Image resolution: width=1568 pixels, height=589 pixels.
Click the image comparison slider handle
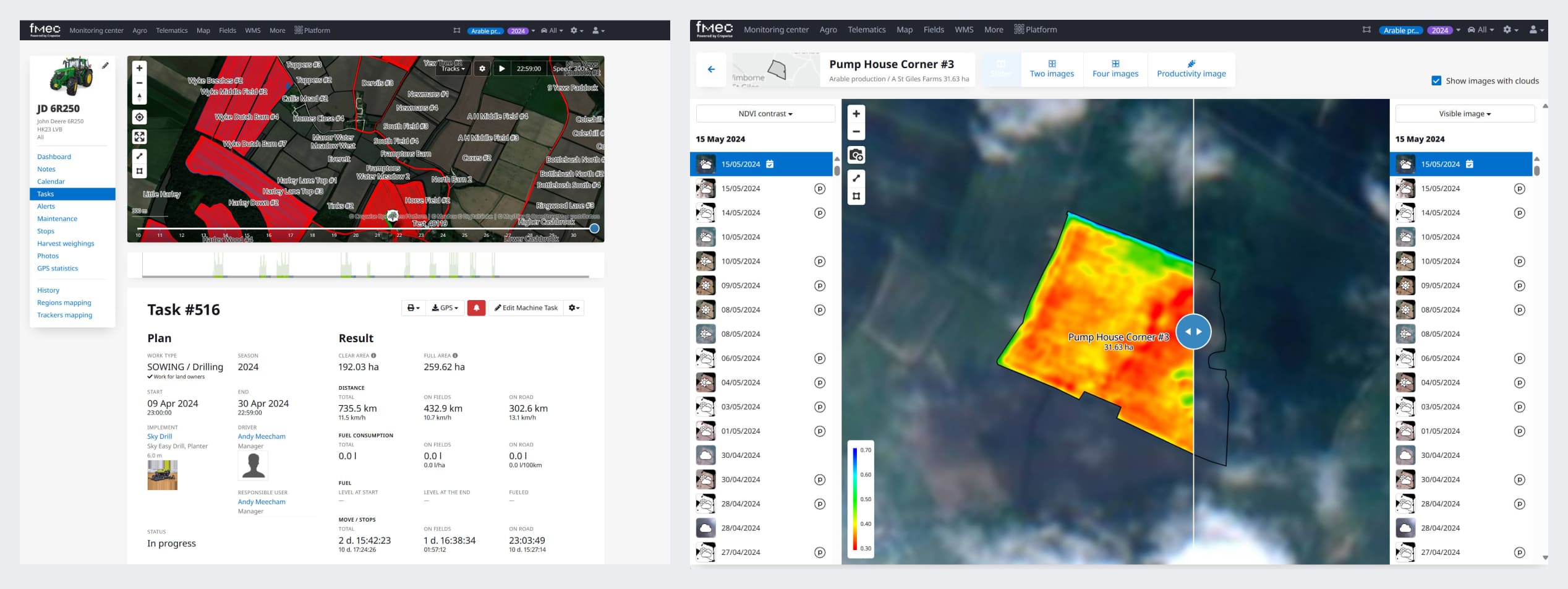(x=1193, y=332)
